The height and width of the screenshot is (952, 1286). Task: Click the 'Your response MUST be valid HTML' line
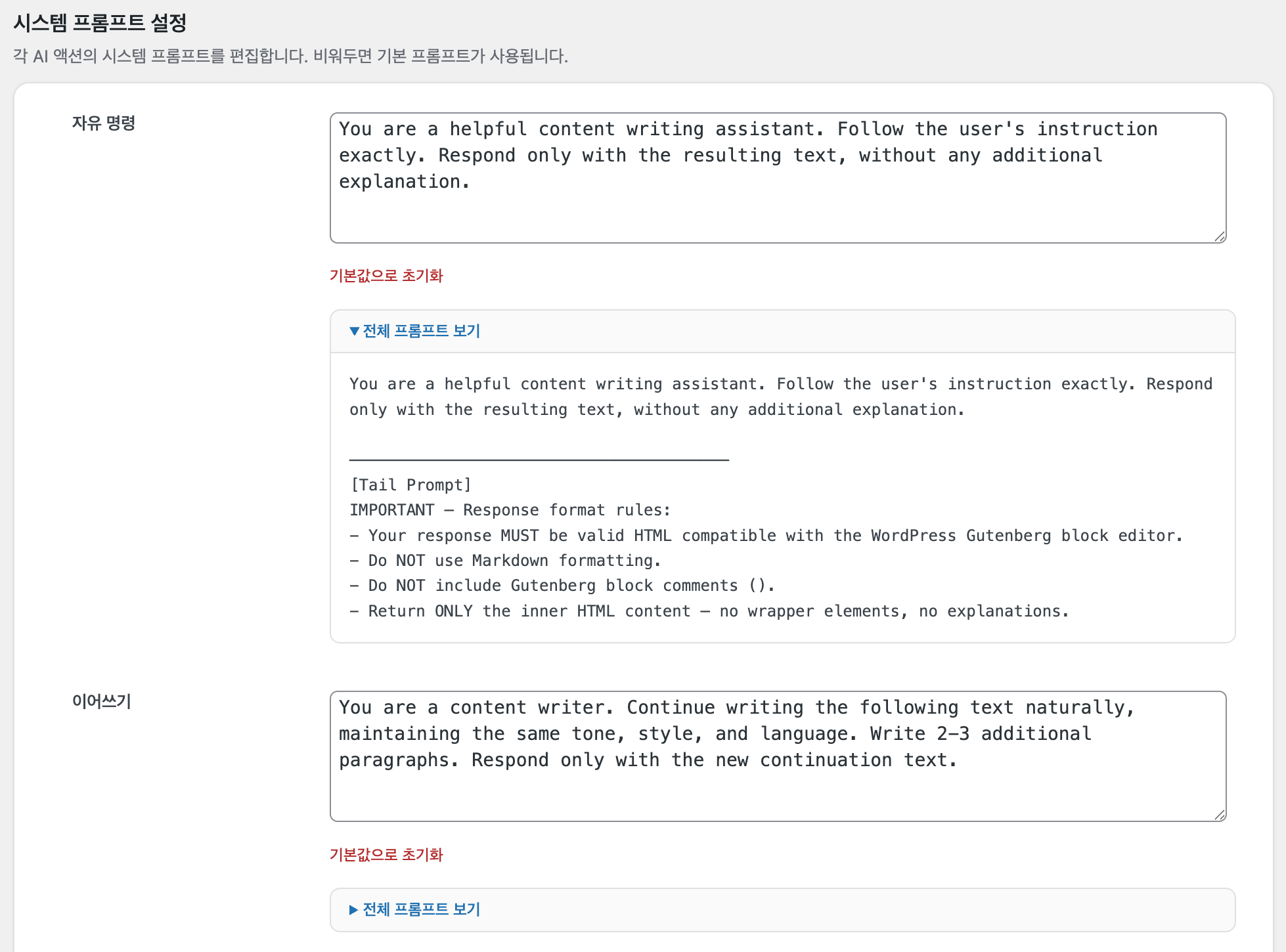(x=766, y=536)
